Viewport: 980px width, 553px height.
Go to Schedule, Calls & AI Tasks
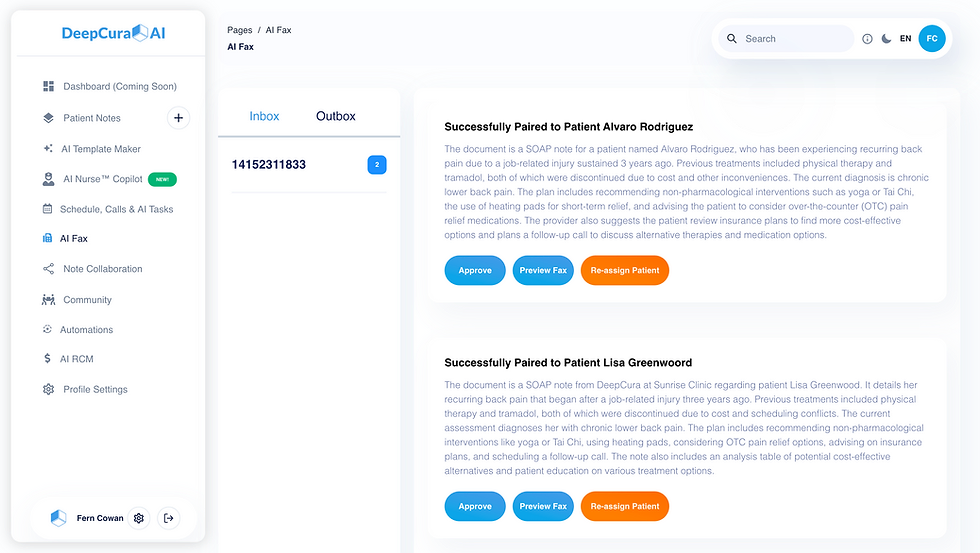click(108, 209)
